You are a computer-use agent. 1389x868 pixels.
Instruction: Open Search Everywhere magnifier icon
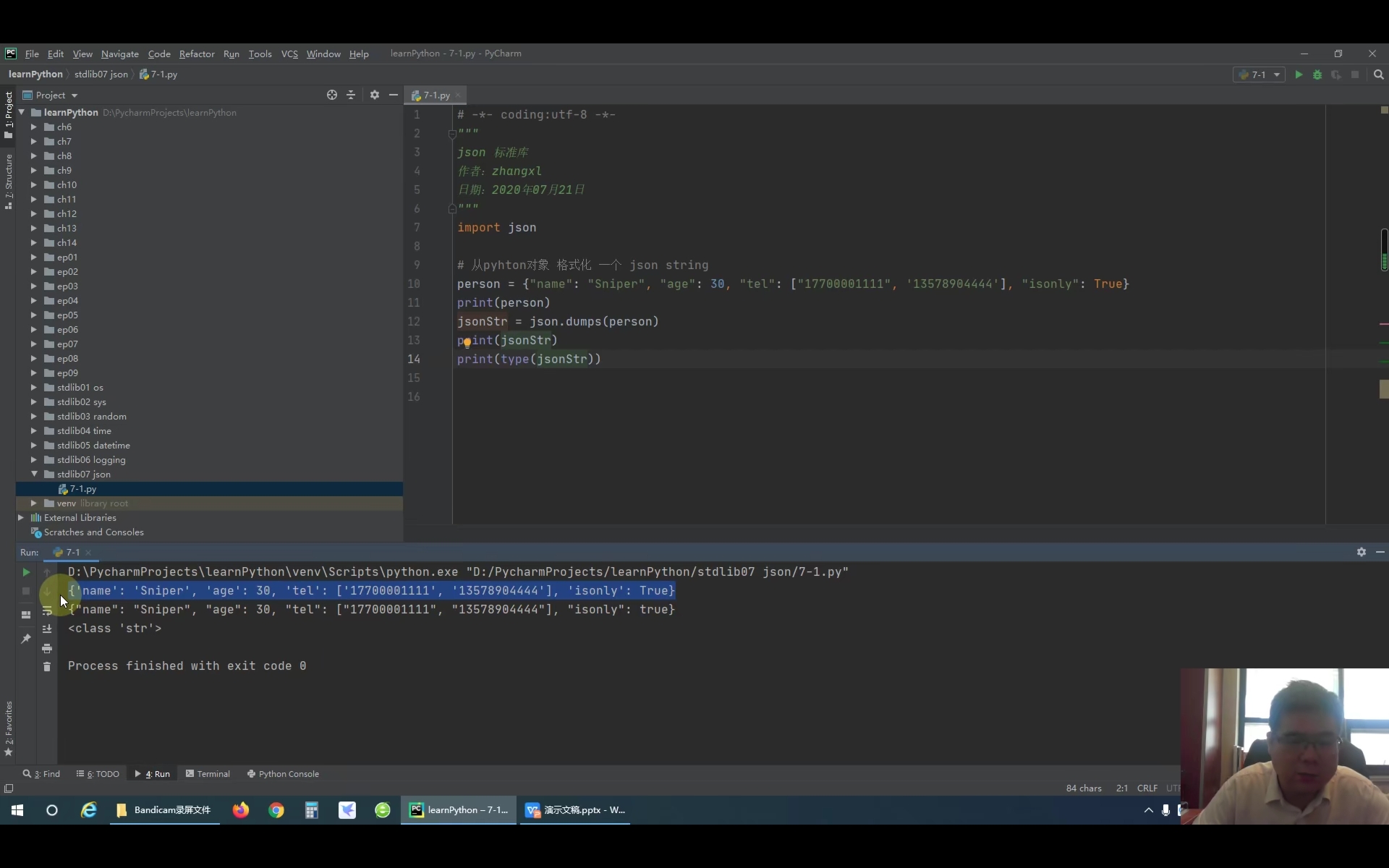point(1378,75)
